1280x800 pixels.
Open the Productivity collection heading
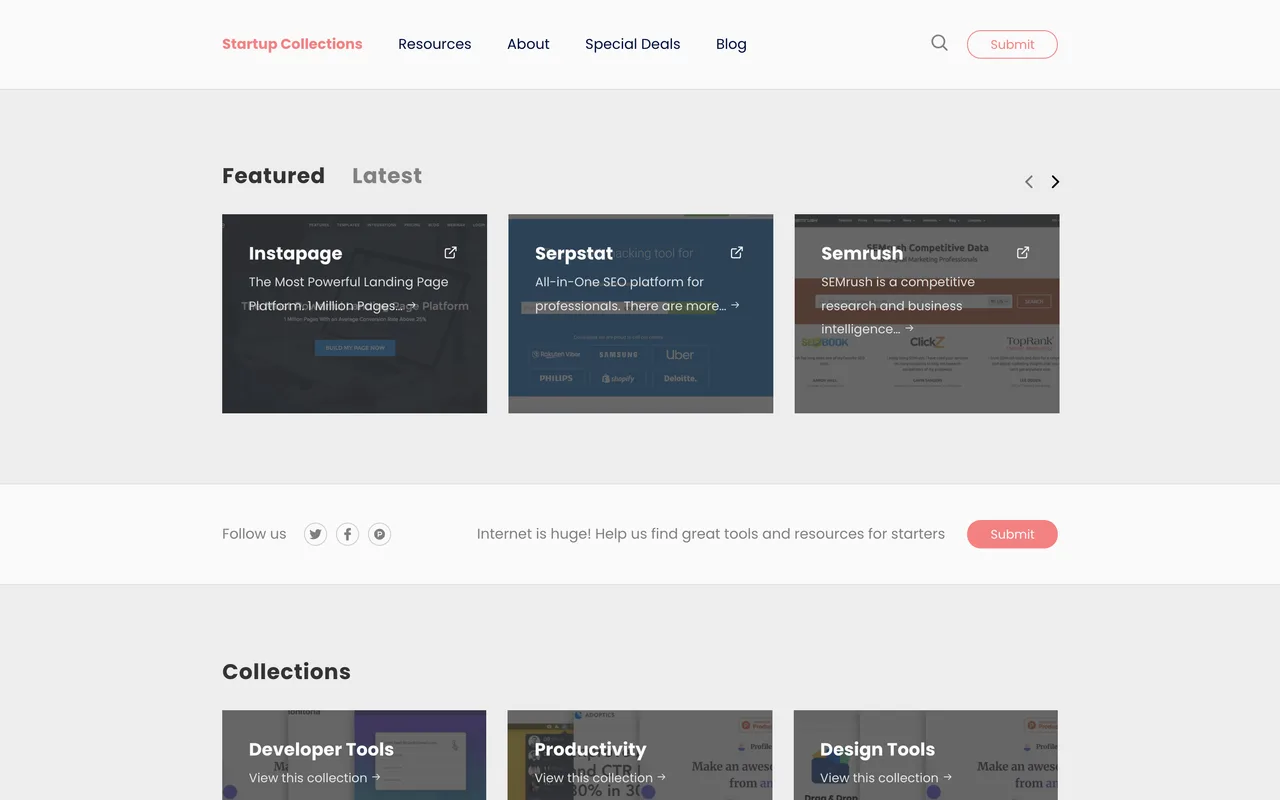(590, 750)
